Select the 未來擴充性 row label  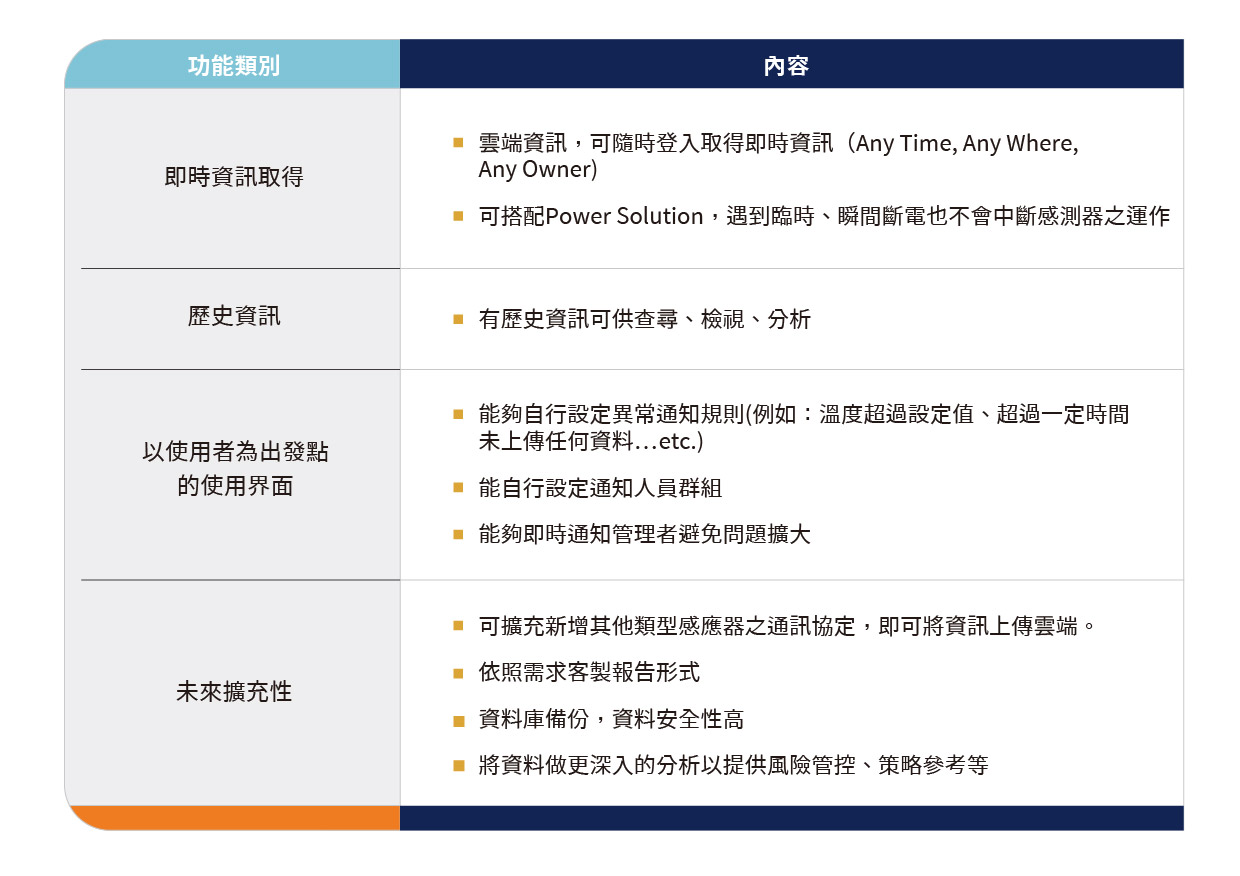pos(233,692)
